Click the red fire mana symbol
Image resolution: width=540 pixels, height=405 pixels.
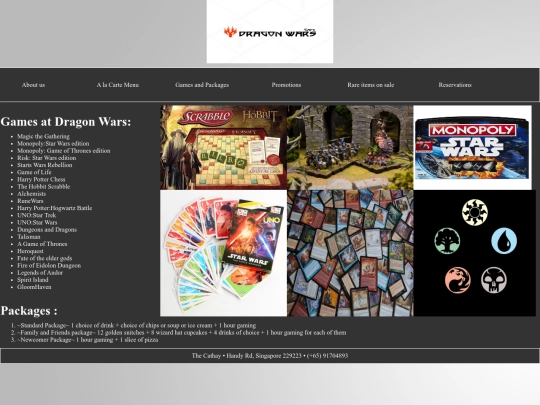pyautogui.click(x=458, y=280)
